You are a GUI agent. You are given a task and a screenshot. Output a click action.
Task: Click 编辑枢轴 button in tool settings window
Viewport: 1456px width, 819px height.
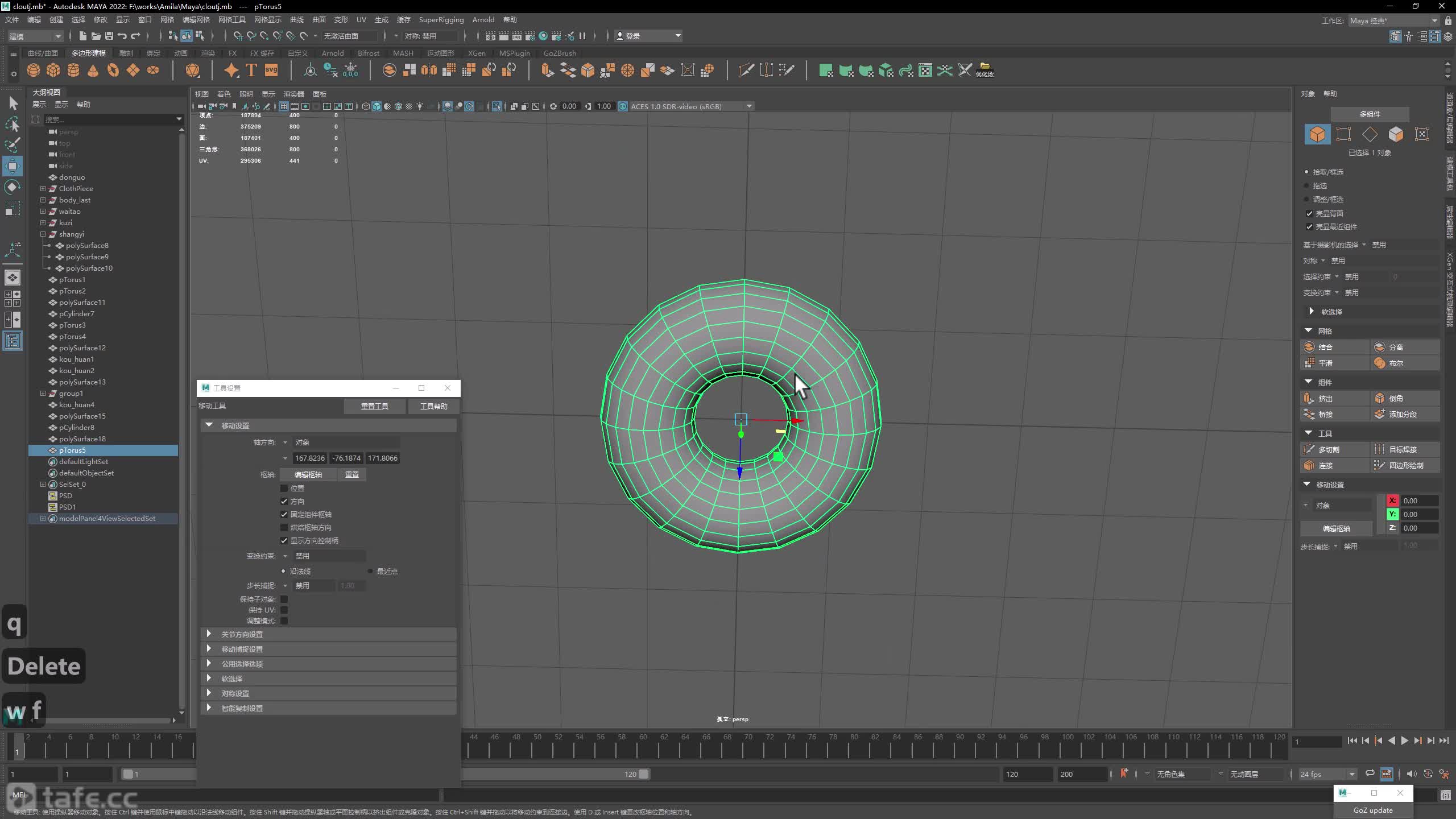pyautogui.click(x=308, y=474)
